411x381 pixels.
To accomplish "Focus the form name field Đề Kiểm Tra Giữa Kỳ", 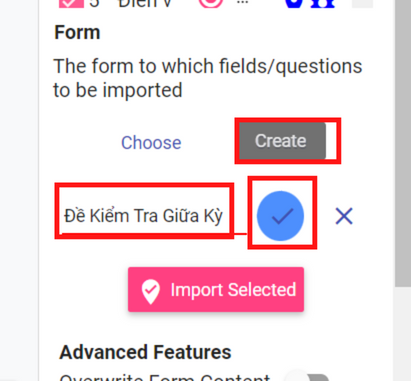I will [x=144, y=215].
